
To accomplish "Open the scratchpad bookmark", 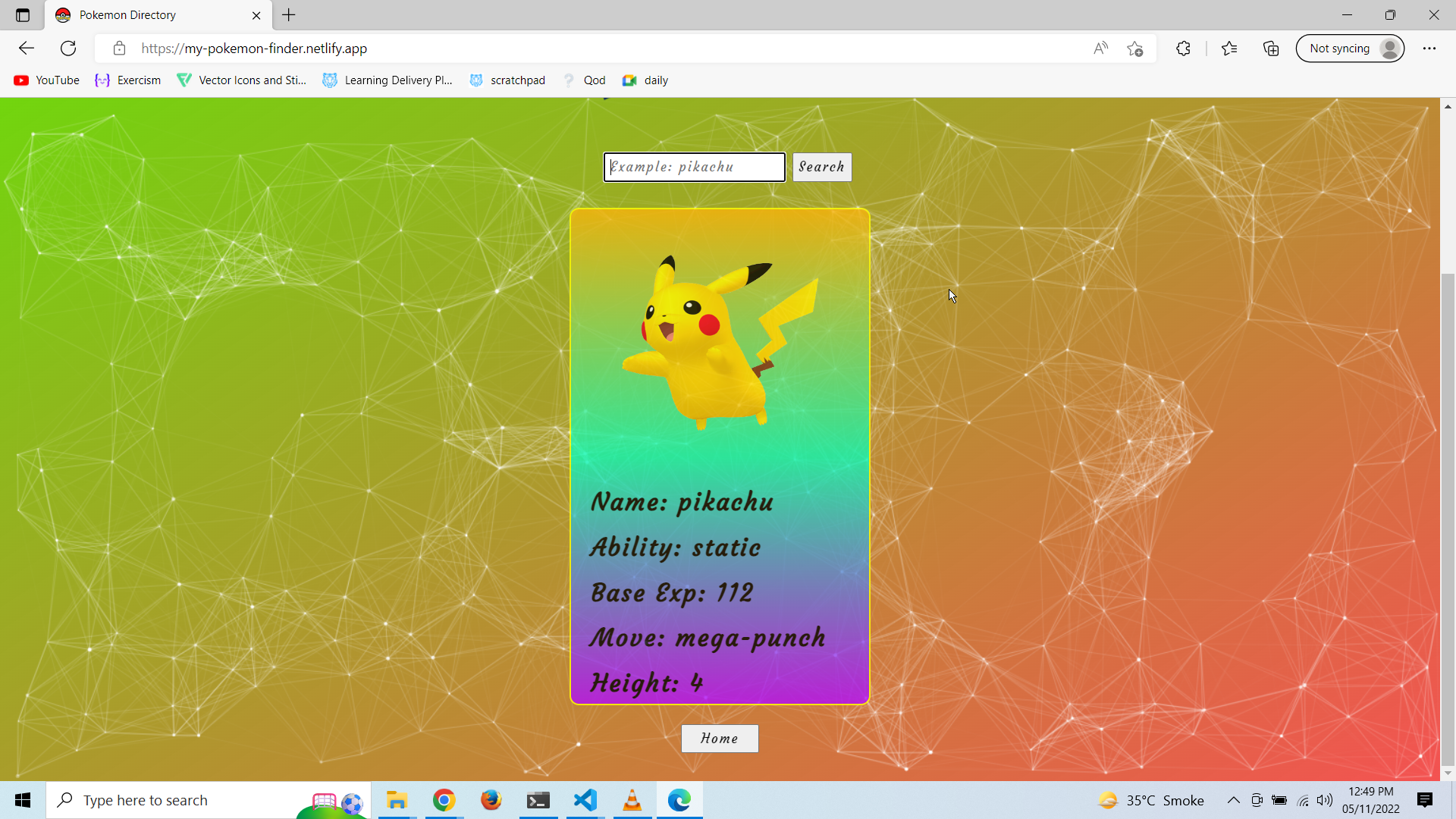I will (507, 80).
